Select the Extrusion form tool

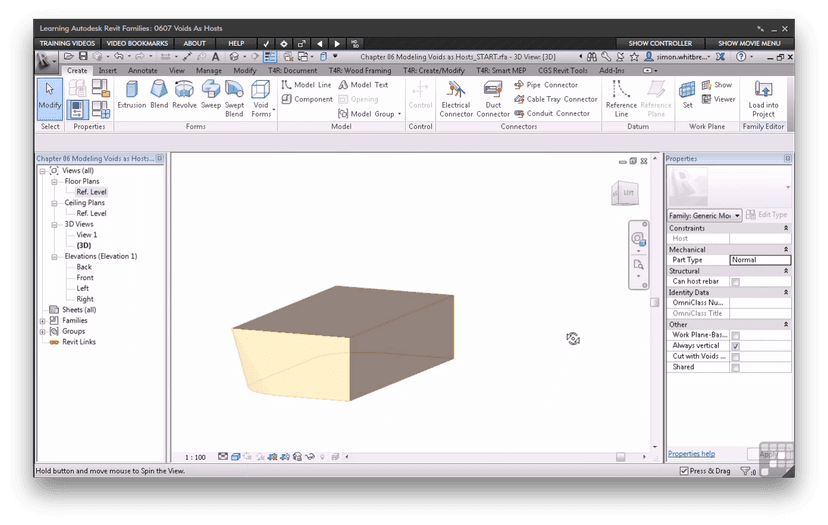[x=131, y=95]
